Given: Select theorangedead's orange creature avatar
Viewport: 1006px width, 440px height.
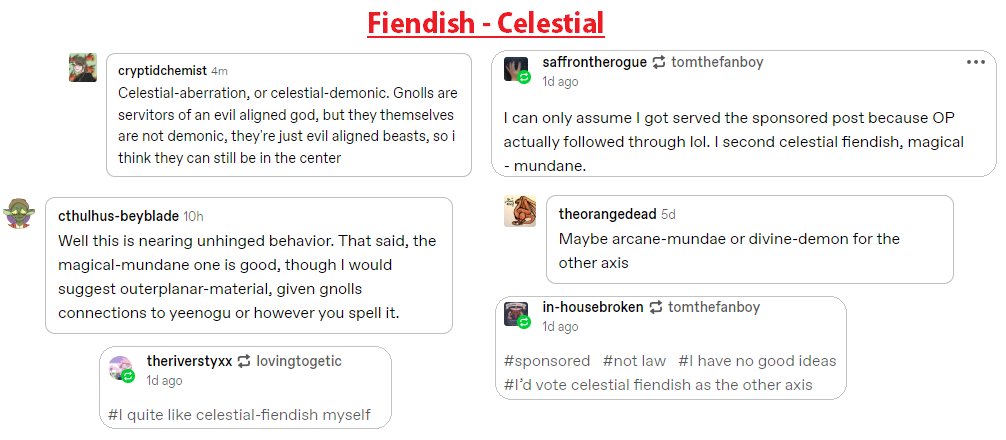Looking at the screenshot, I should [520, 211].
